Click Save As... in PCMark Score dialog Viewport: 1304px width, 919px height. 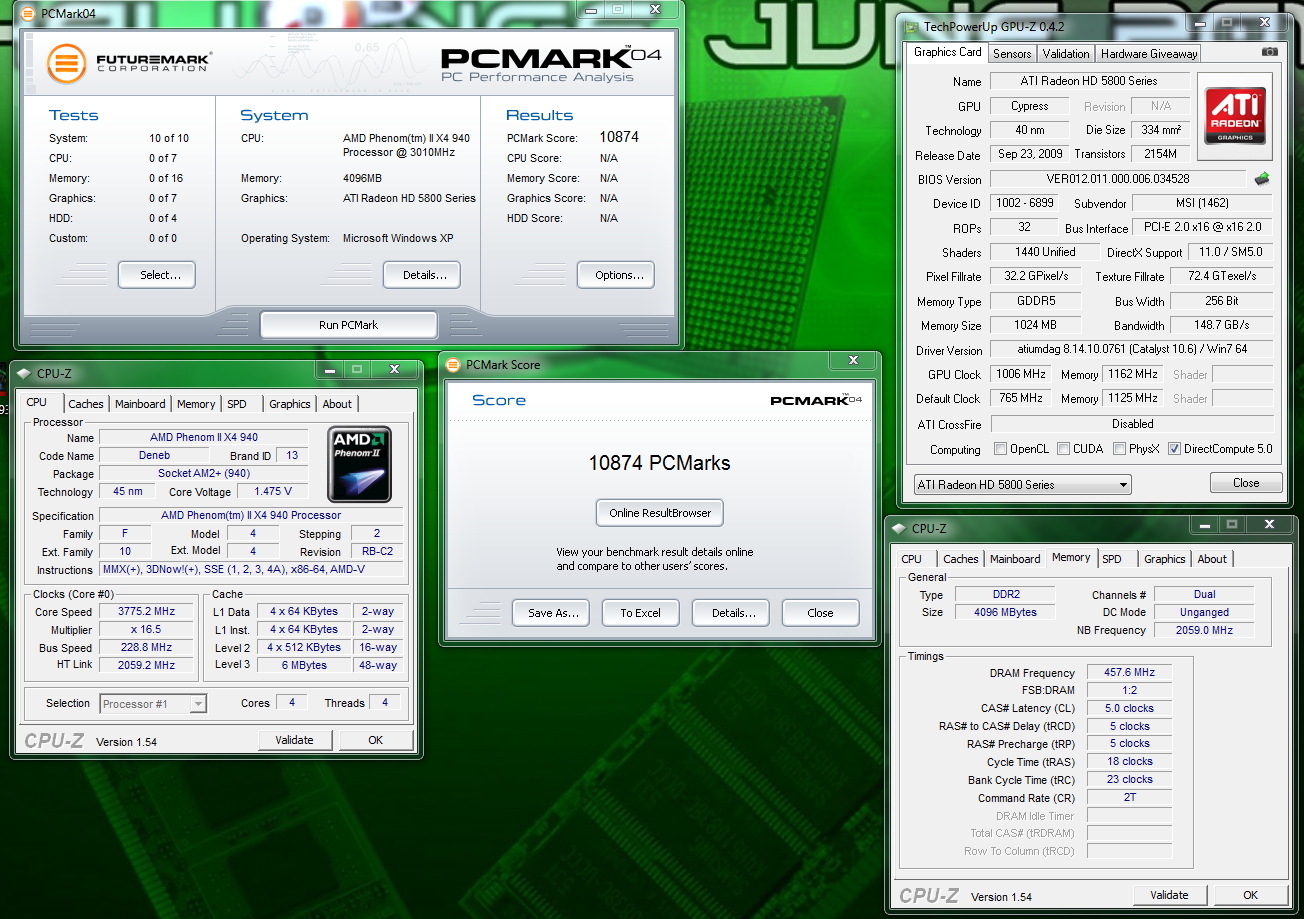pos(551,613)
